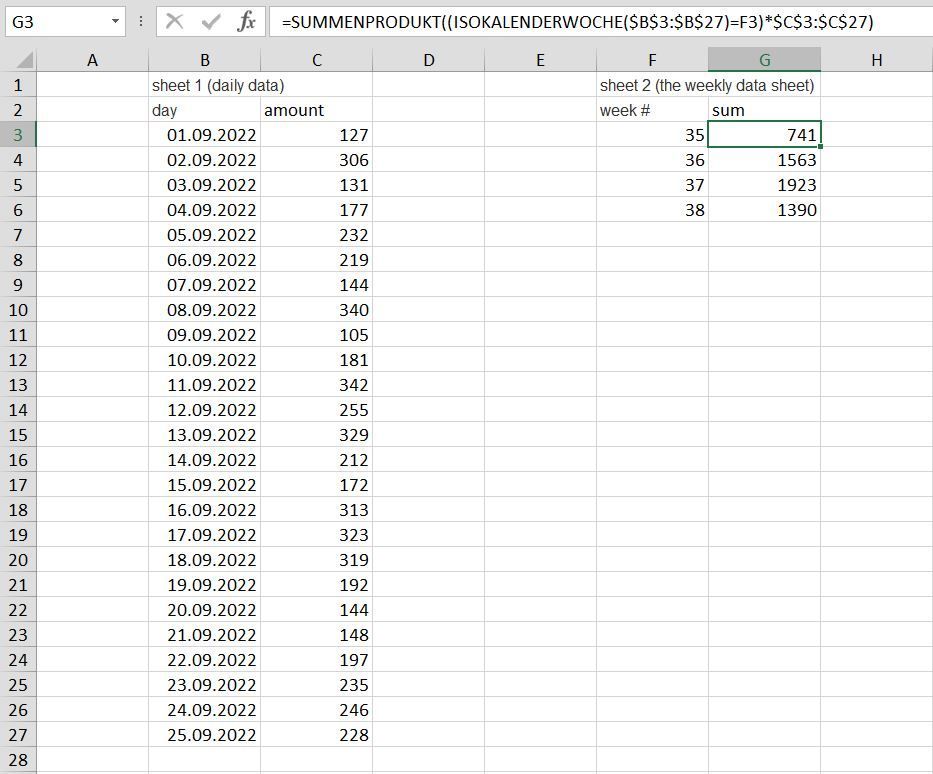Select column B header
This screenshot has height=774, width=933.
(x=204, y=60)
